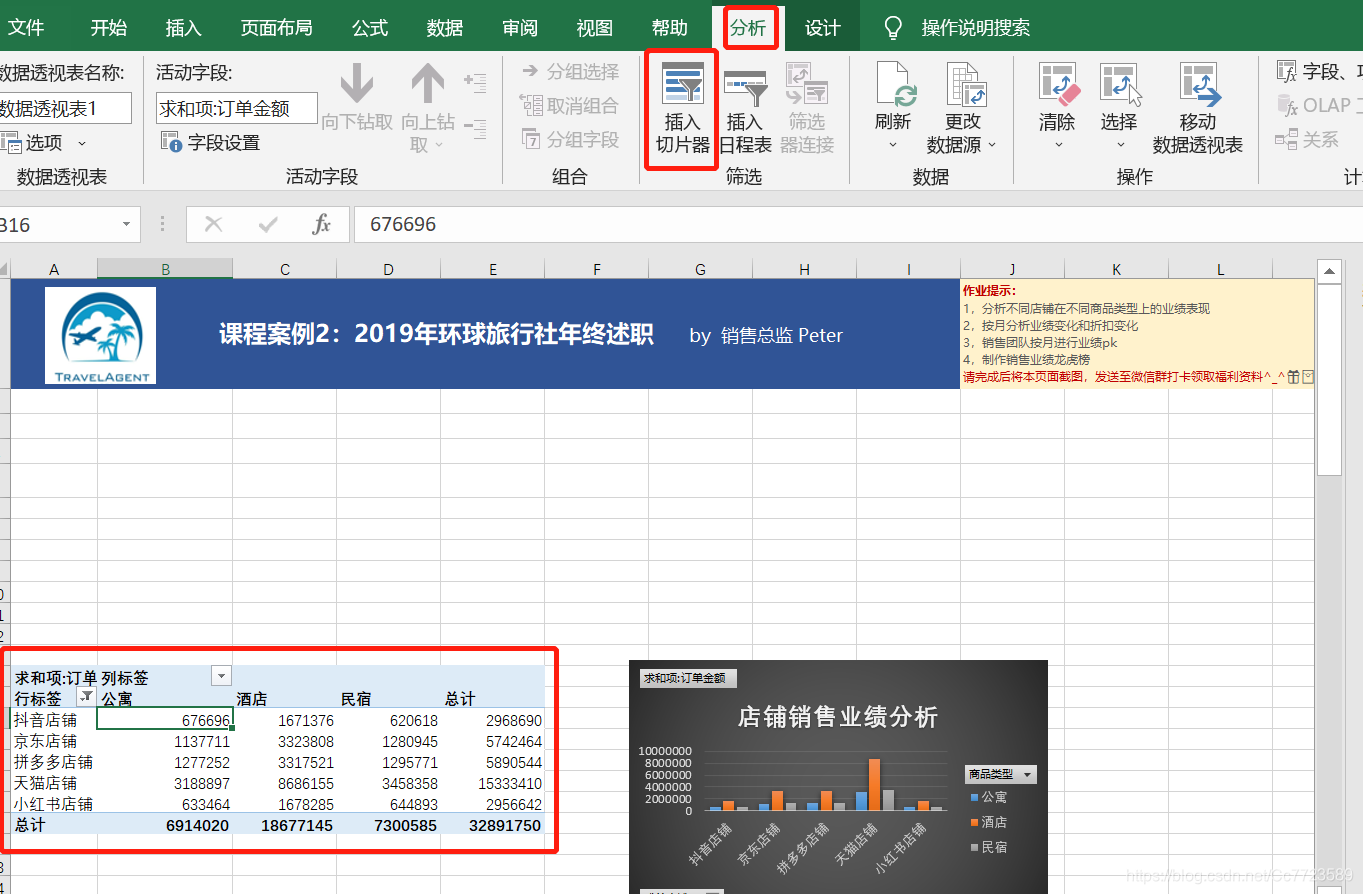Screen dimensions: 1363x894
Task: Open the File (文件) tab
Action: pyautogui.click(x=26, y=27)
